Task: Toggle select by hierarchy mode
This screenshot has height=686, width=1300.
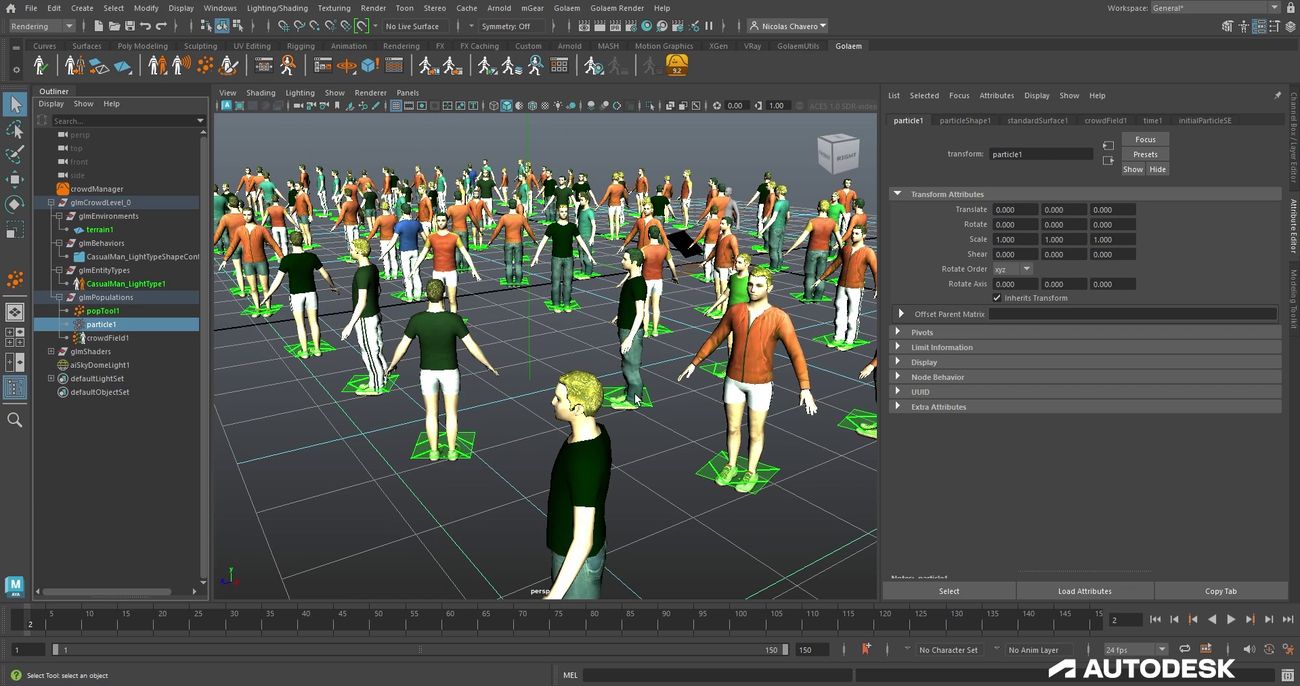Action: 206,26
